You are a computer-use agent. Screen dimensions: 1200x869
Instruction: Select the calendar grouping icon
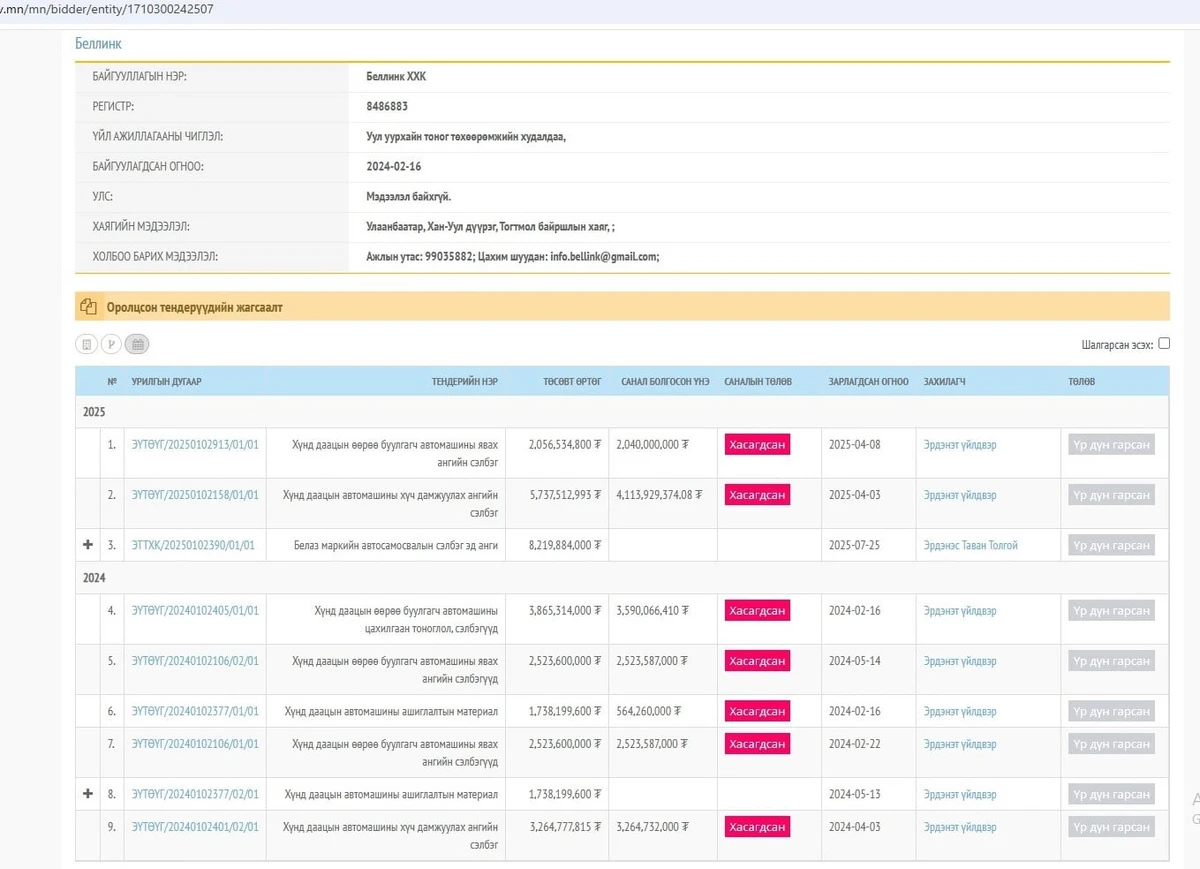[138, 345]
